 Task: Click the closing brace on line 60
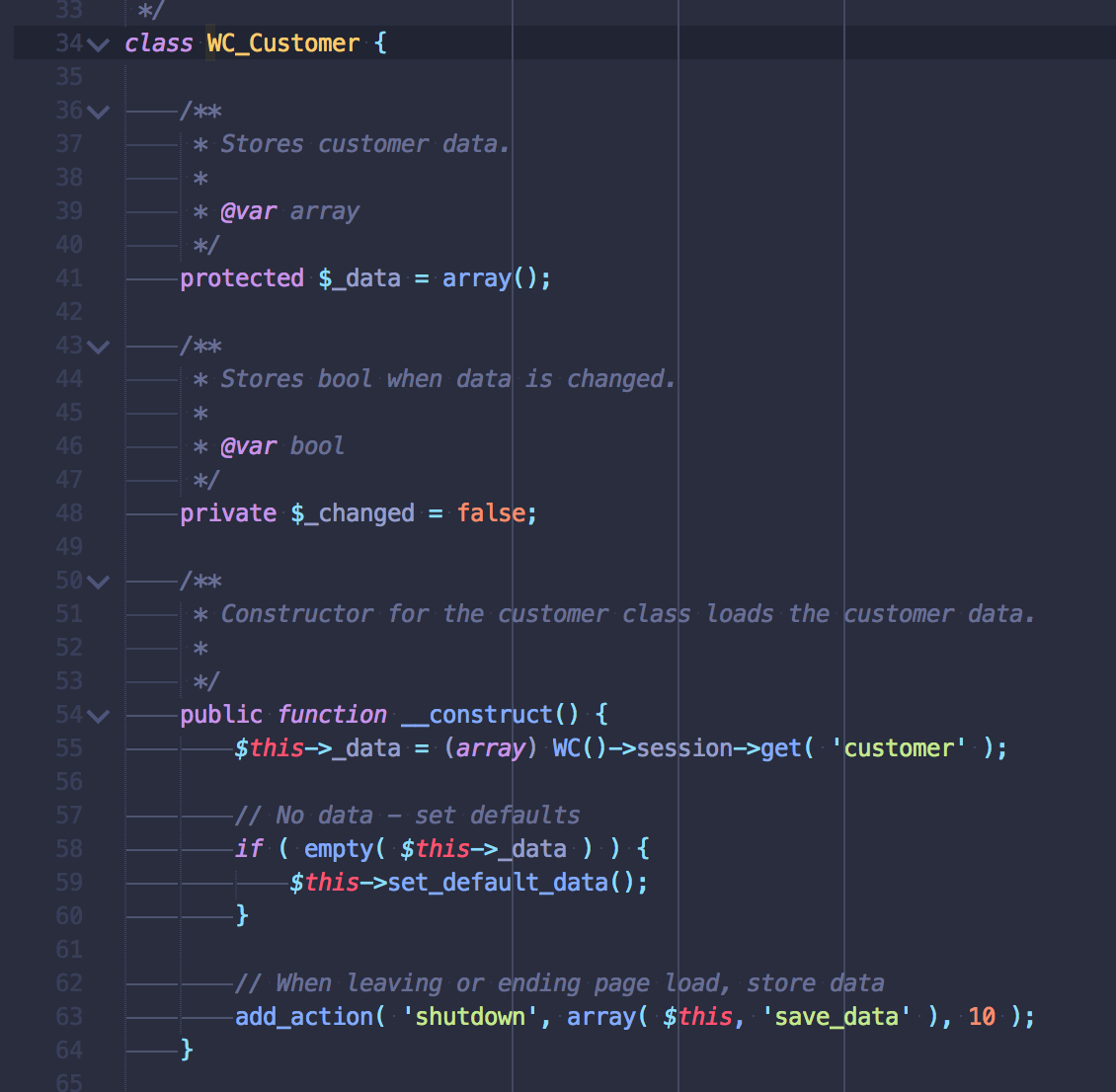pos(242,915)
